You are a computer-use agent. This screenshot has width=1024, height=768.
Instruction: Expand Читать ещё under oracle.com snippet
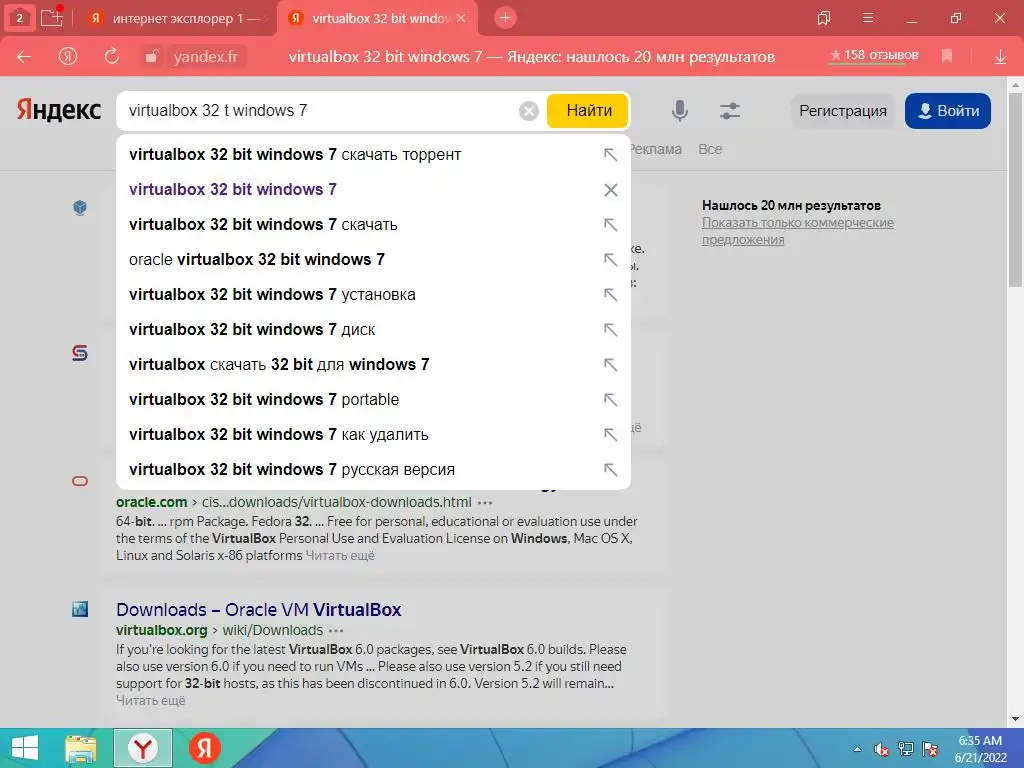coord(340,556)
